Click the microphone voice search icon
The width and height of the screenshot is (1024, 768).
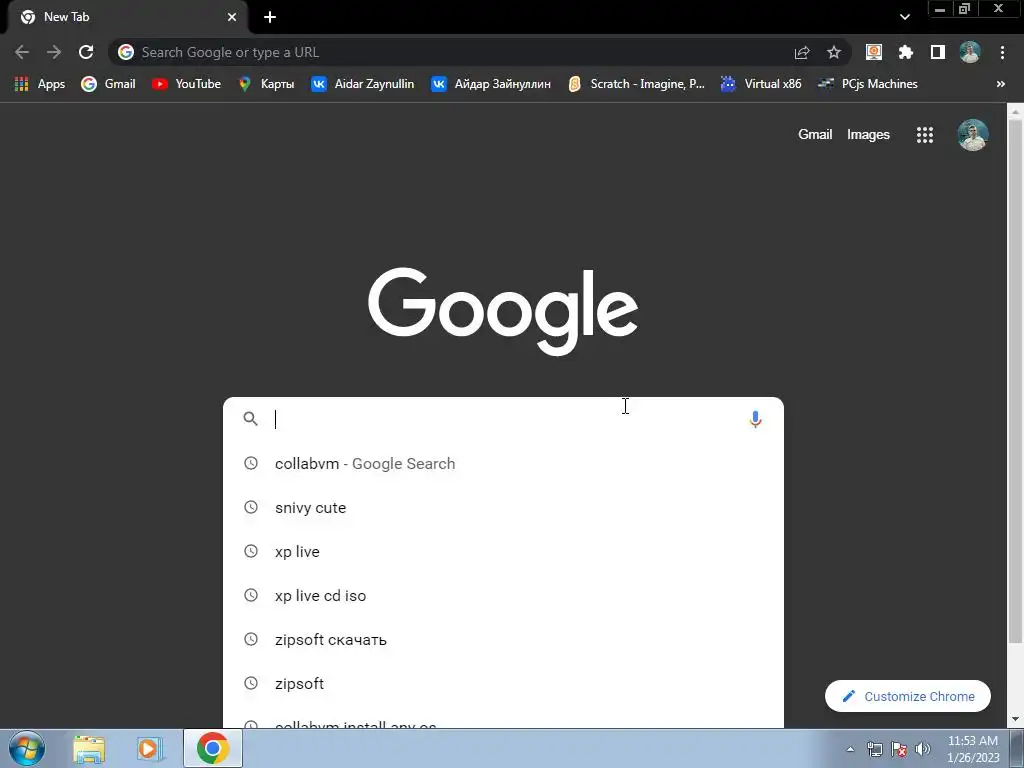click(755, 419)
